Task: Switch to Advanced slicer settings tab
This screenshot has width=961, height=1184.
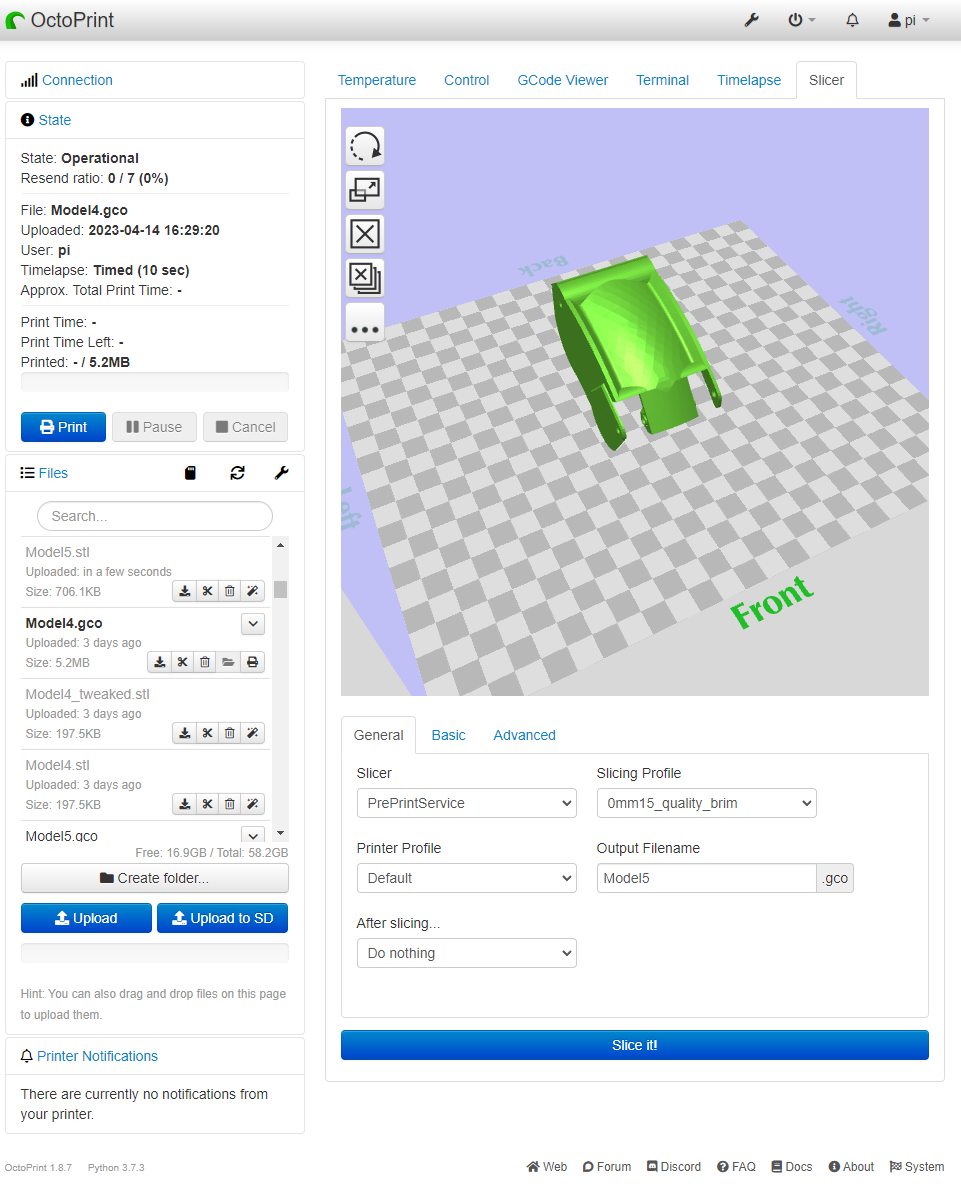Action: tap(525, 735)
